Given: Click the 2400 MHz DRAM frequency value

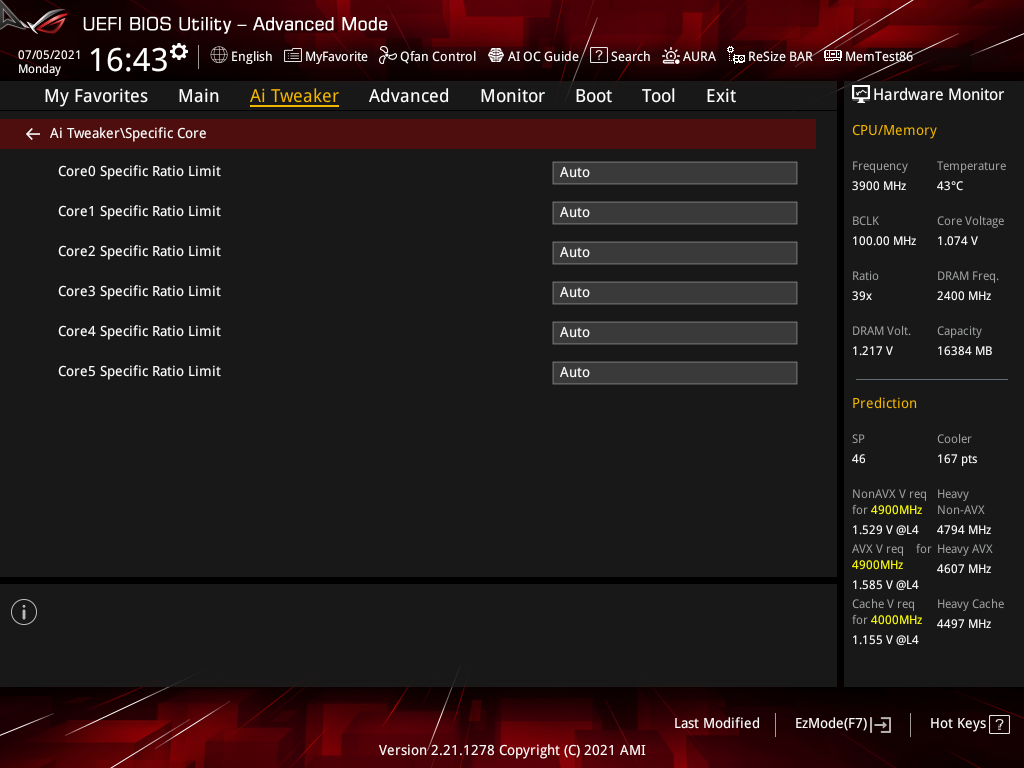Looking at the screenshot, I should pyautogui.click(x=964, y=296).
